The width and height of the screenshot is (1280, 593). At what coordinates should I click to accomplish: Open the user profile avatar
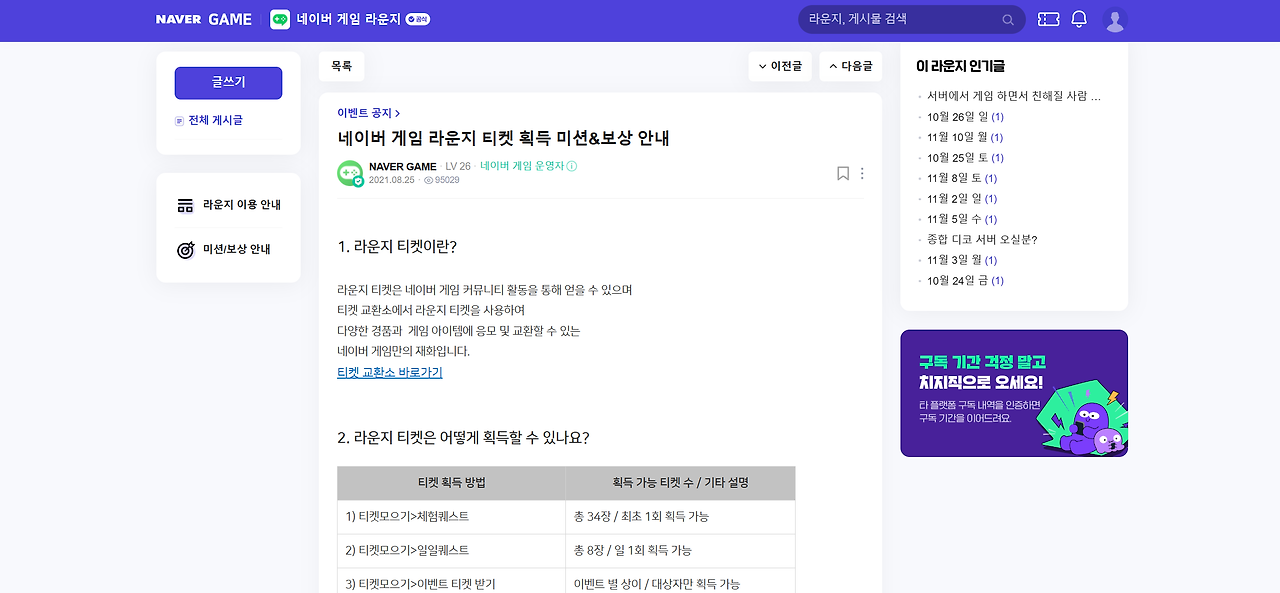pos(1115,19)
